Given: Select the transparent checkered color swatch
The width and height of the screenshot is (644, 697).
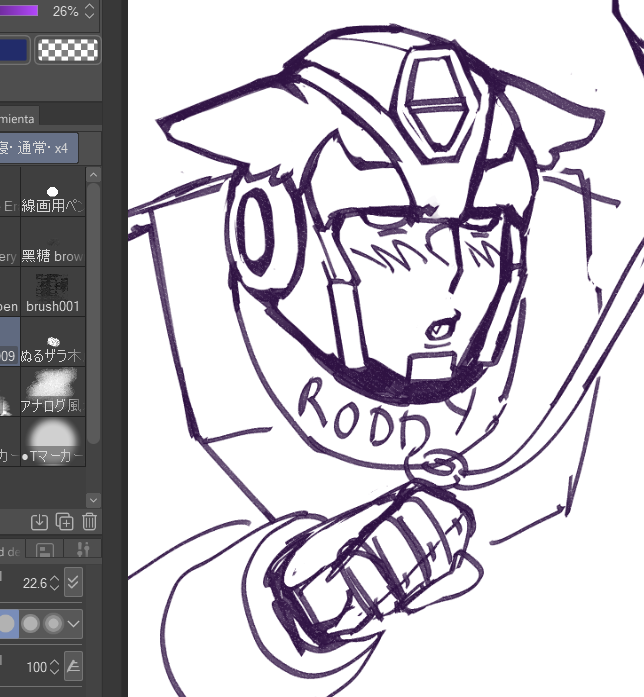Looking at the screenshot, I should (x=68, y=49).
